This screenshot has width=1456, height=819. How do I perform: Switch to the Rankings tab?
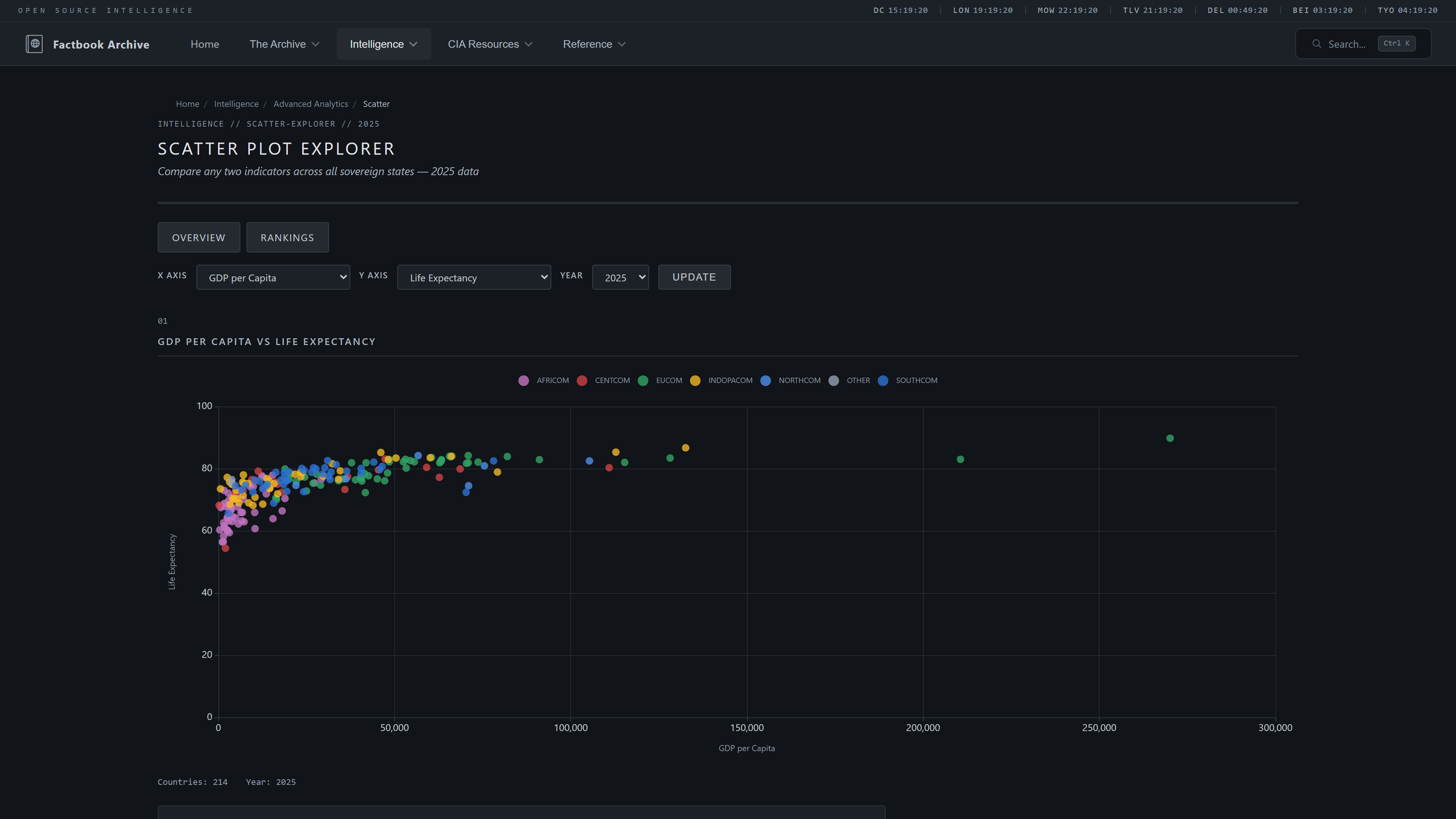click(x=287, y=237)
